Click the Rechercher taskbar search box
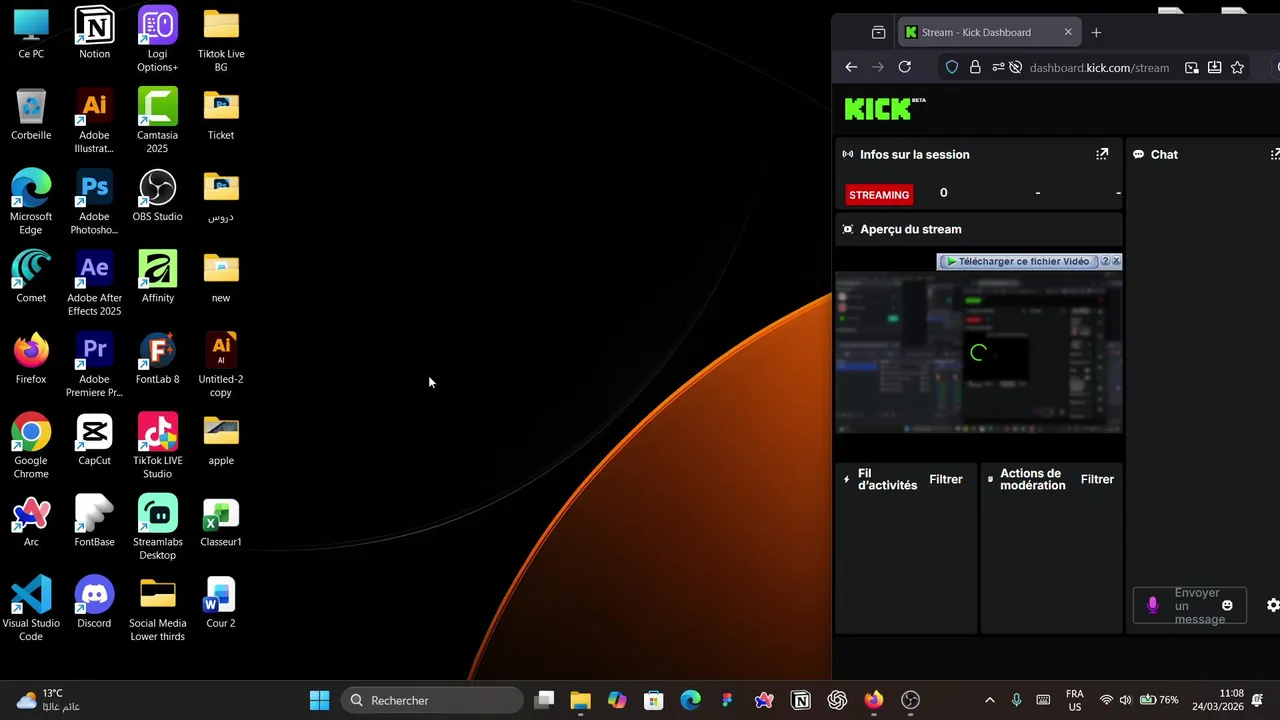1280x720 pixels. click(432, 700)
